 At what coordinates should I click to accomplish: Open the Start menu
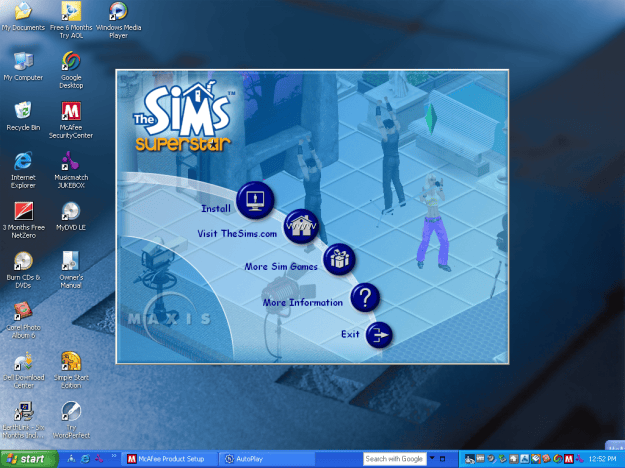29,459
